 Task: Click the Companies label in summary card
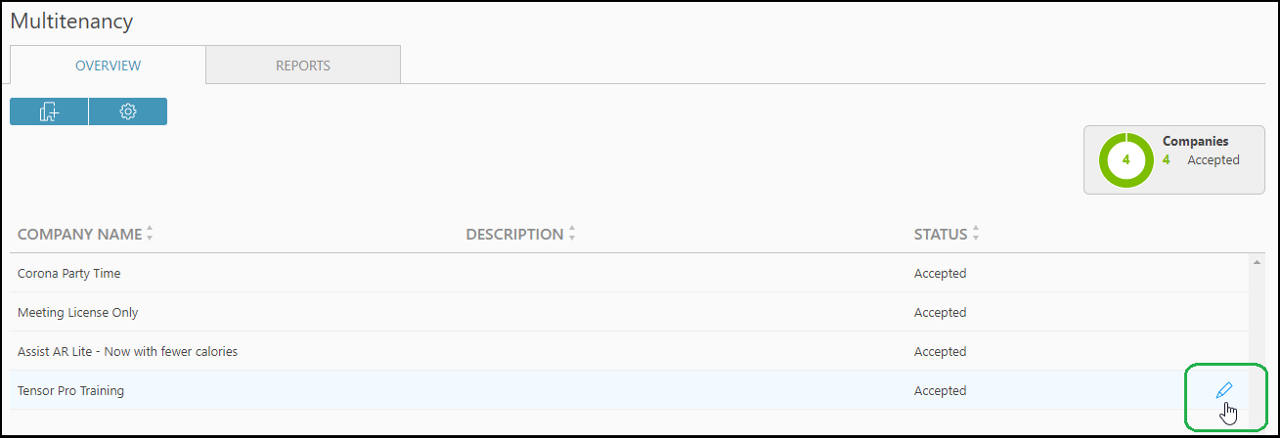point(1195,142)
